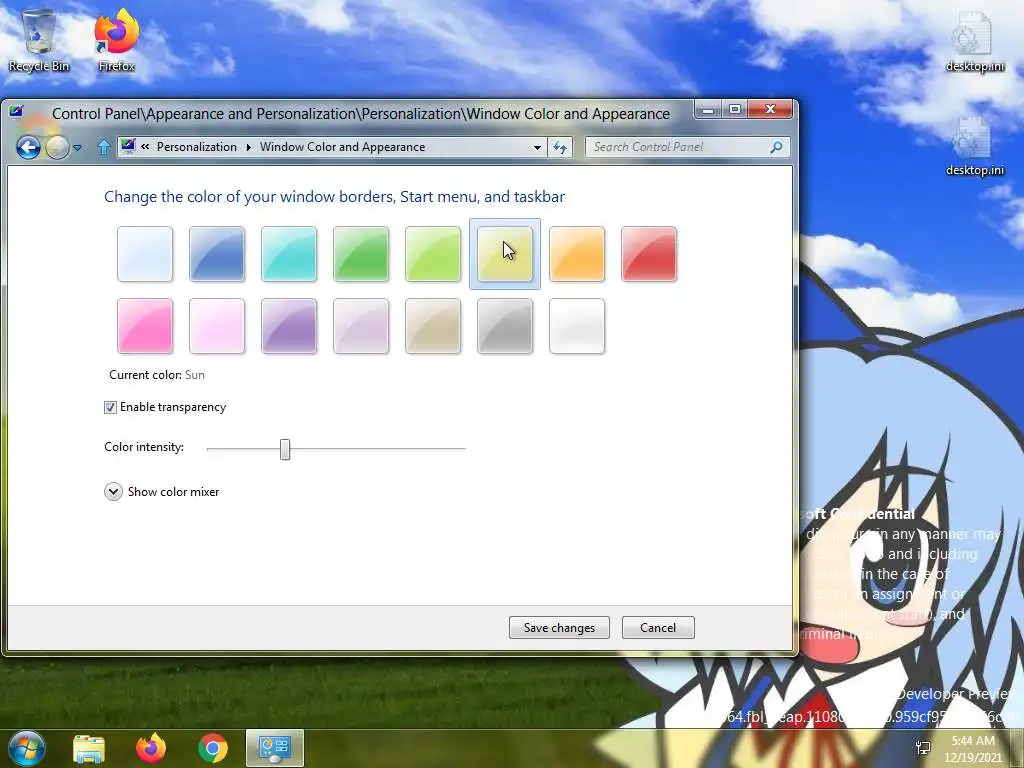This screenshot has height=768, width=1024.
Task: Click the Refresh button beside address bar
Action: pyautogui.click(x=560, y=148)
